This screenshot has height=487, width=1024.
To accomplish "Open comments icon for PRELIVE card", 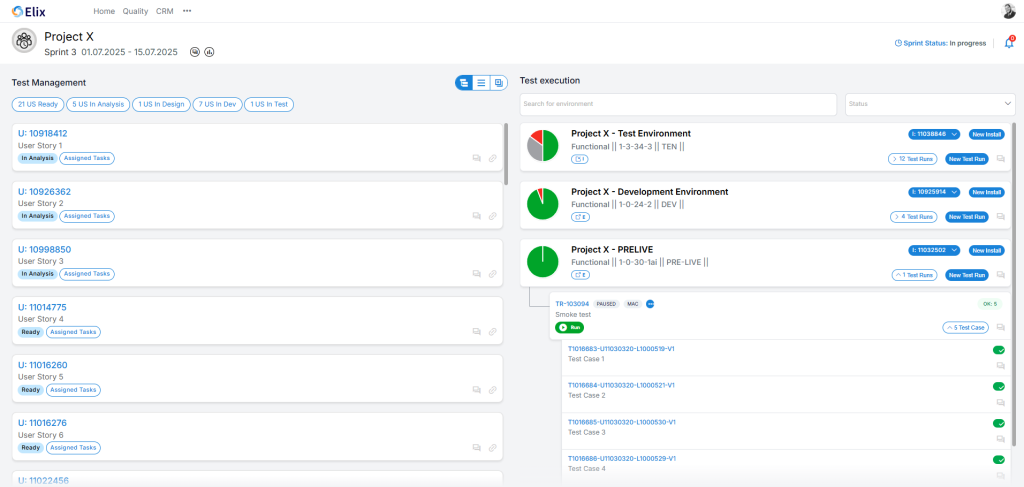I will (x=1001, y=275).
